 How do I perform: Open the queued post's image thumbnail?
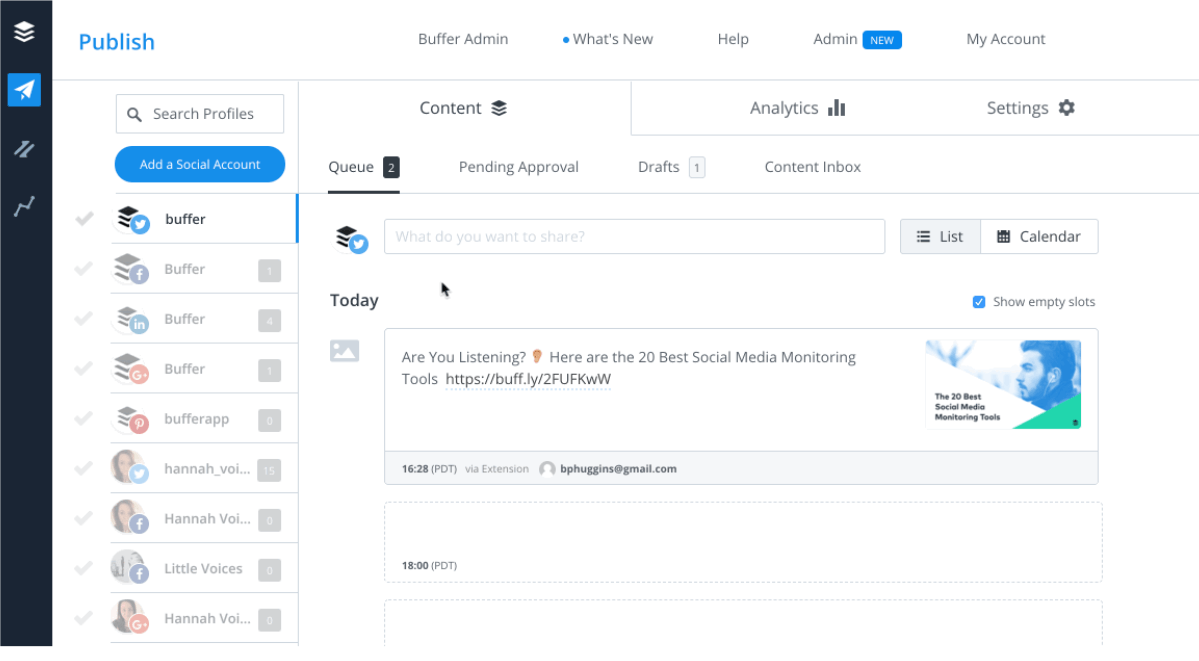(x=1003, y=385)
